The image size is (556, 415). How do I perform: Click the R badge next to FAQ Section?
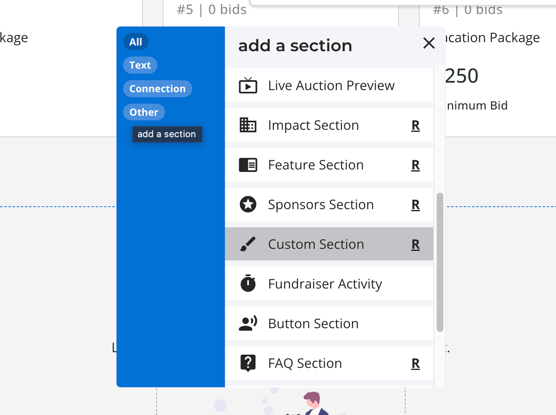click(x=416, y=364)
